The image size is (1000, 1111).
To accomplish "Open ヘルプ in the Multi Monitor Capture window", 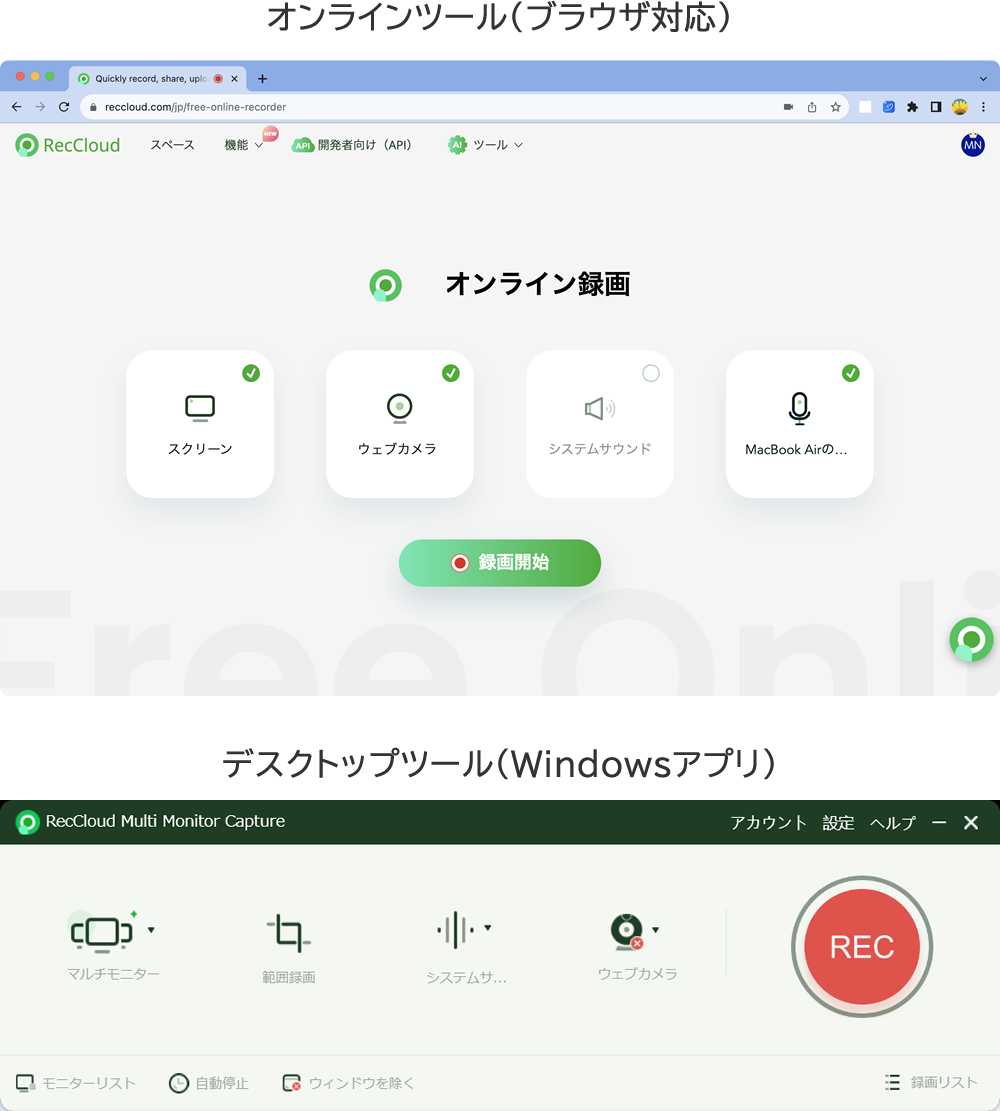I will (892, 823).
